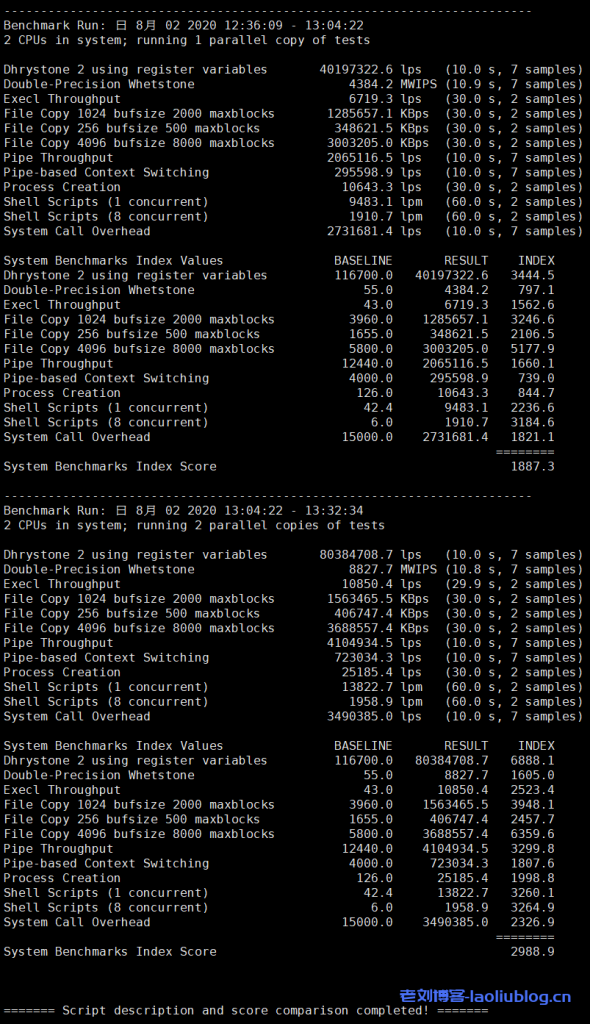Select the index value 2106.5

533,334
